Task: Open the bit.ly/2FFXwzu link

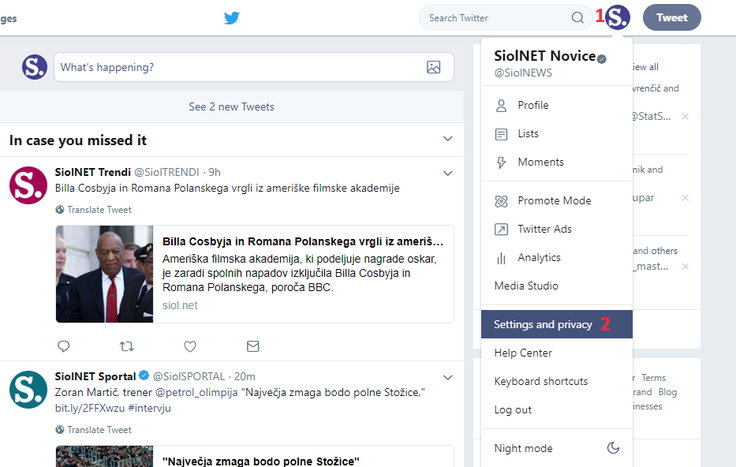Action: (89, 408)
